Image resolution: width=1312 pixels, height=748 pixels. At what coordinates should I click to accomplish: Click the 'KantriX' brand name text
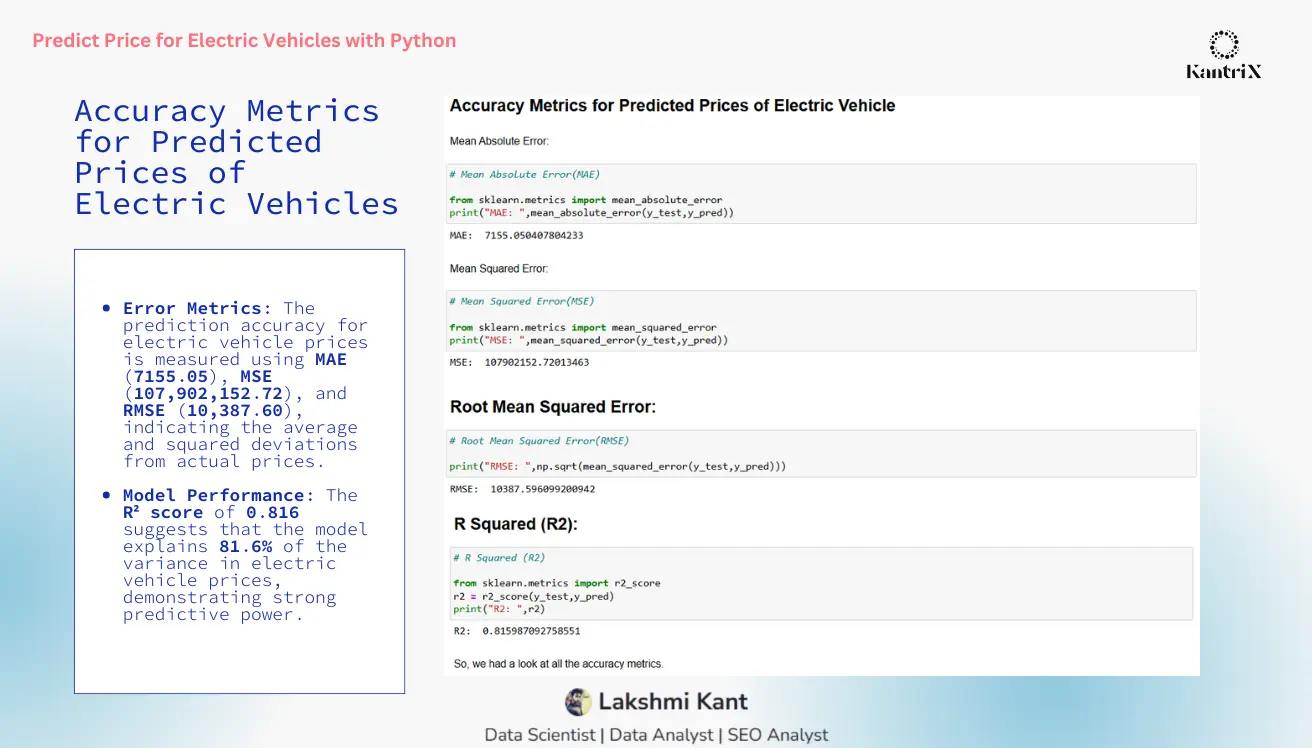pos(1224,71)
